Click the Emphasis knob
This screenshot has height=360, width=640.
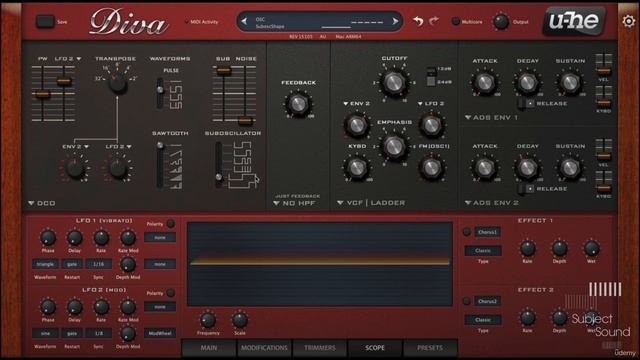coord(394,146)
